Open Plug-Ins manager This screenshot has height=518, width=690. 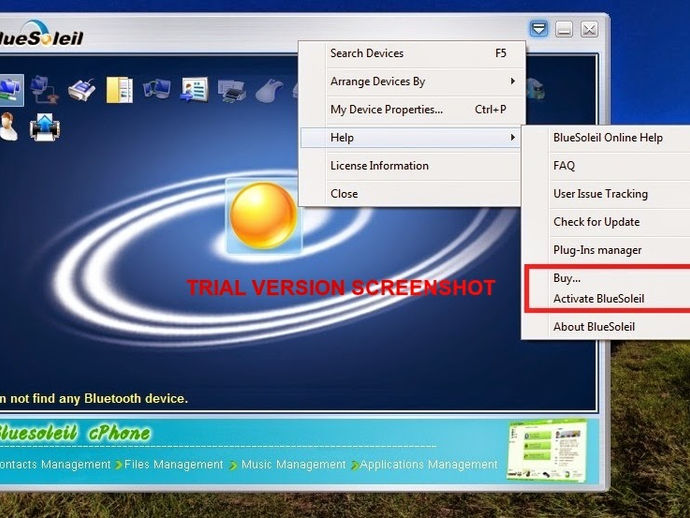coord(608,250)
